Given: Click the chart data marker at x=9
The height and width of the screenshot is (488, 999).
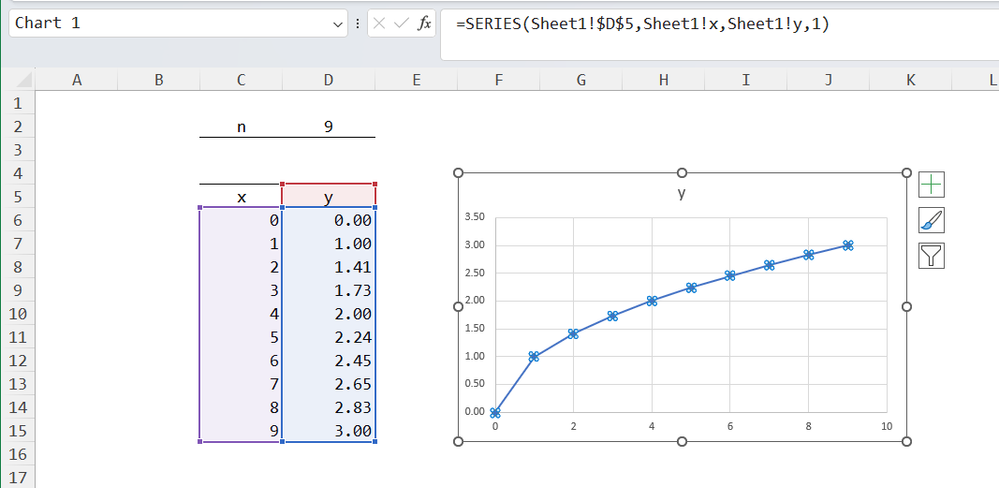Looking at the screenshot, I should 847,245.
